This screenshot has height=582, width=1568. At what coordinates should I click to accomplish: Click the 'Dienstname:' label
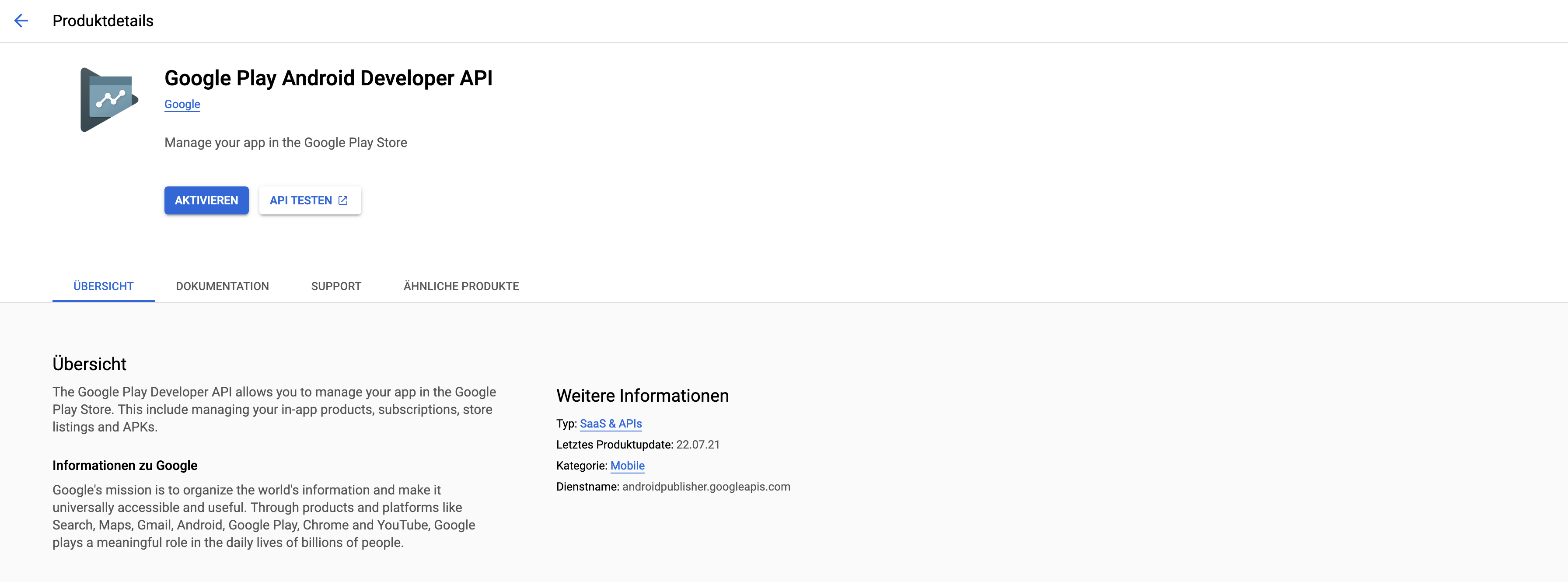click(587, 487)
